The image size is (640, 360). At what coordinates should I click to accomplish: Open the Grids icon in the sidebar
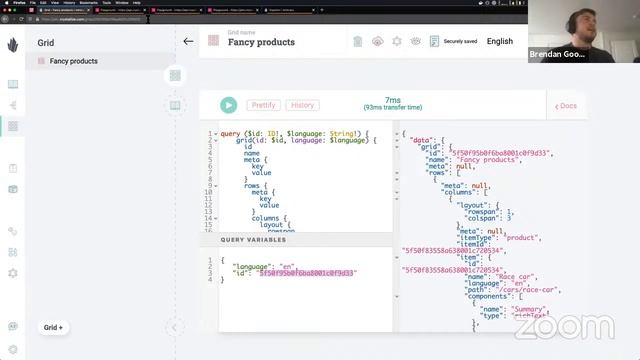tap(13, 126)
